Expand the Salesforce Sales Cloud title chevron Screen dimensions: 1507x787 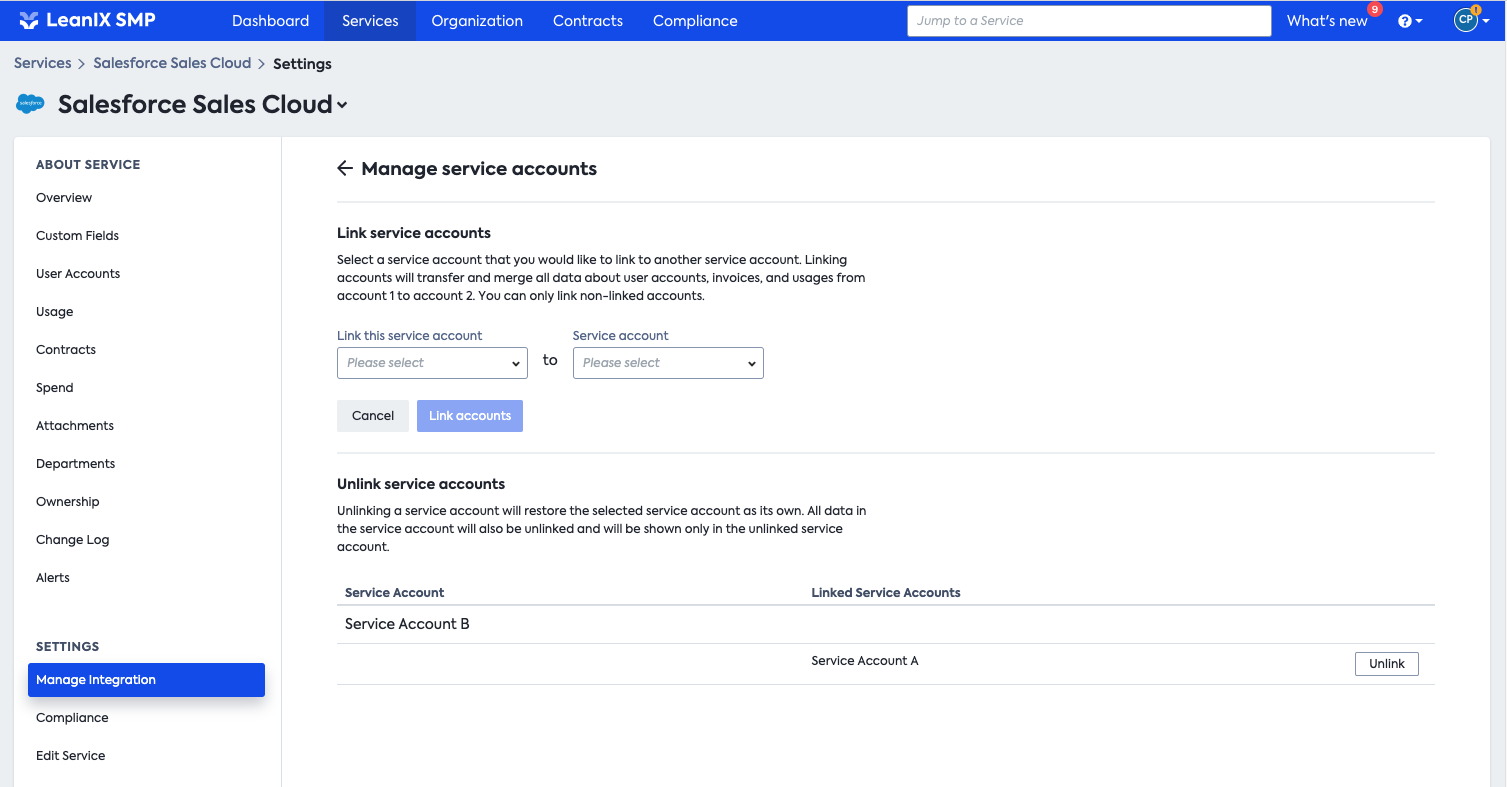[x=342, y=105]
